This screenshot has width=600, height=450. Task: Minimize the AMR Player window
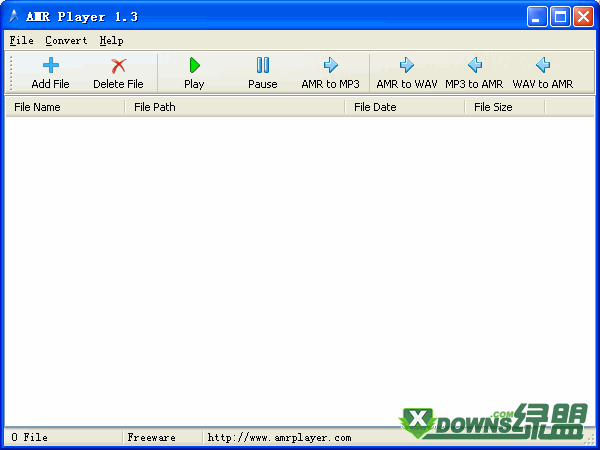(537, 16)
